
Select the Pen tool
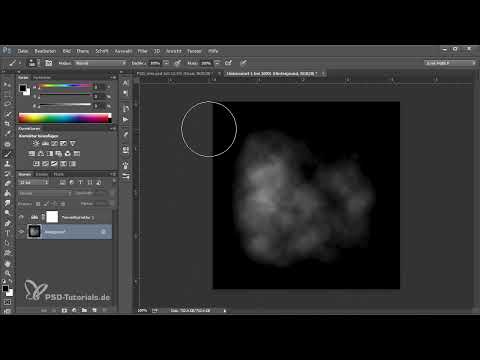[x=7, y=223]
